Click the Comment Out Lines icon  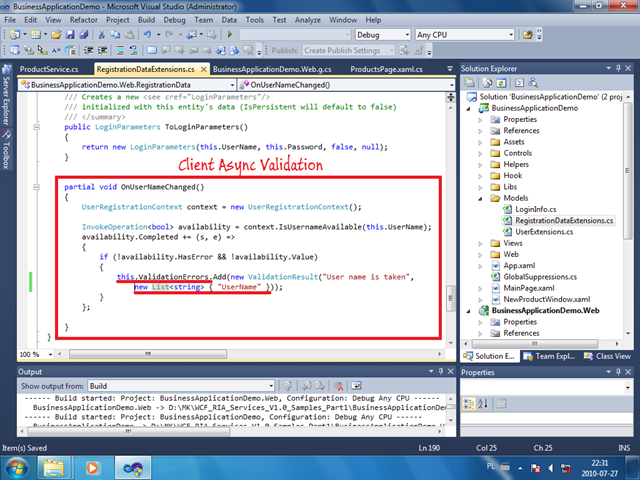pyautogui.click(x=120, y=50)
